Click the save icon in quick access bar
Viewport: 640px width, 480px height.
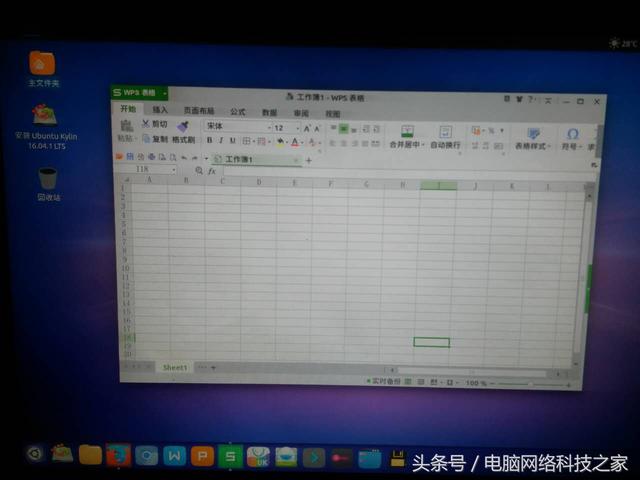coord(130,156)
